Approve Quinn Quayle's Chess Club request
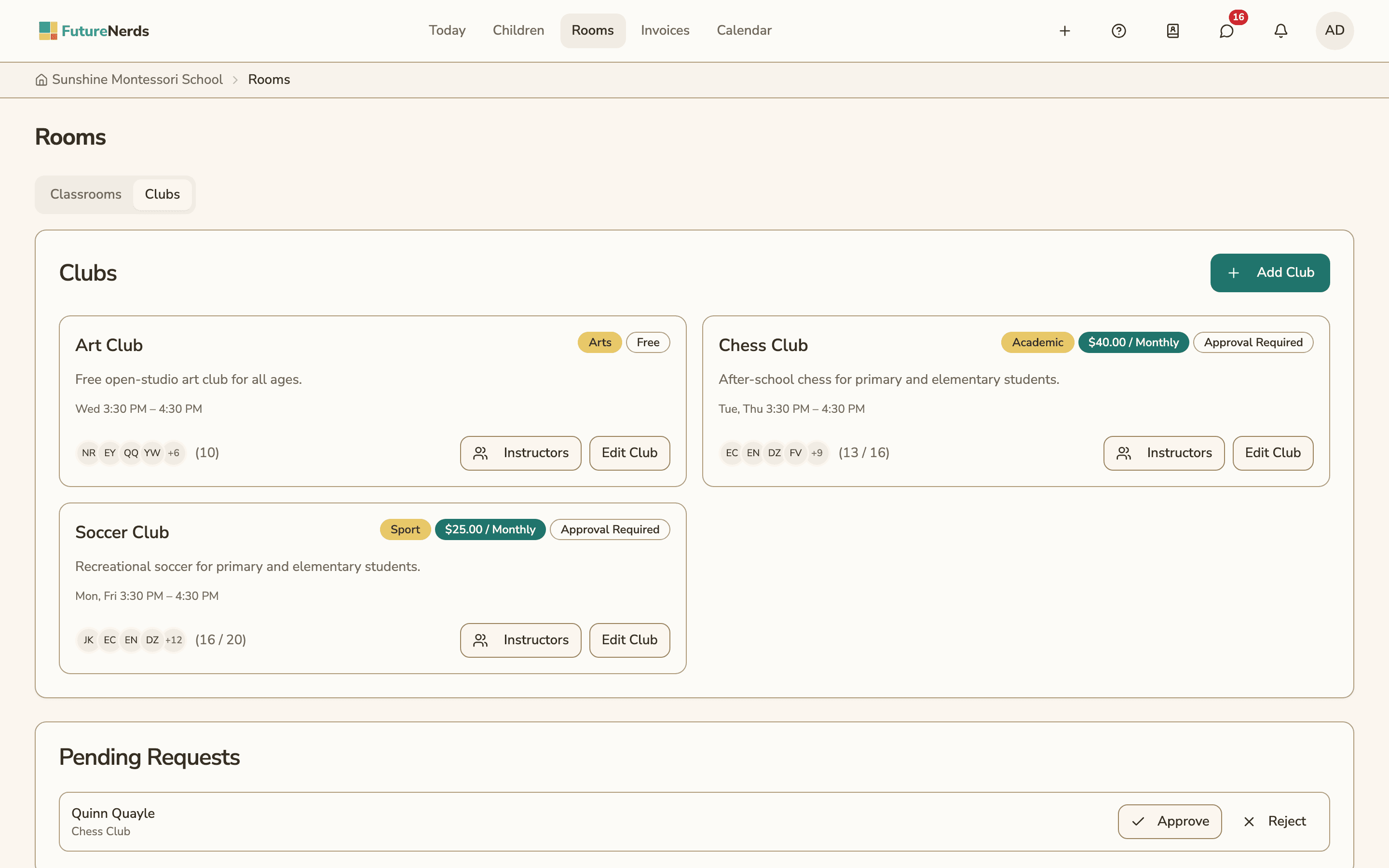 (1170, 822)
